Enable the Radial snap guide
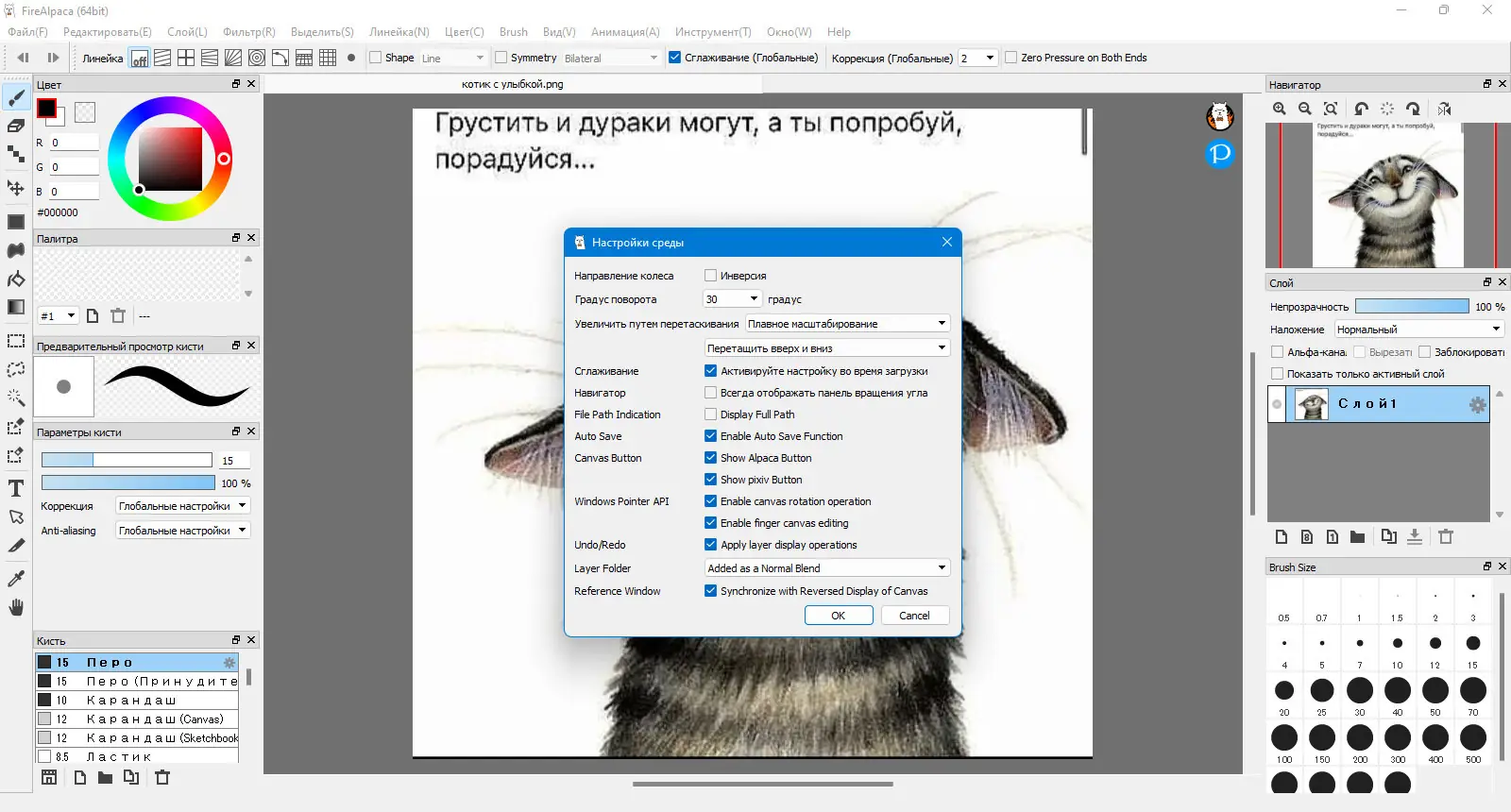The image size is (1511, 812). click(x=233, y=58)
